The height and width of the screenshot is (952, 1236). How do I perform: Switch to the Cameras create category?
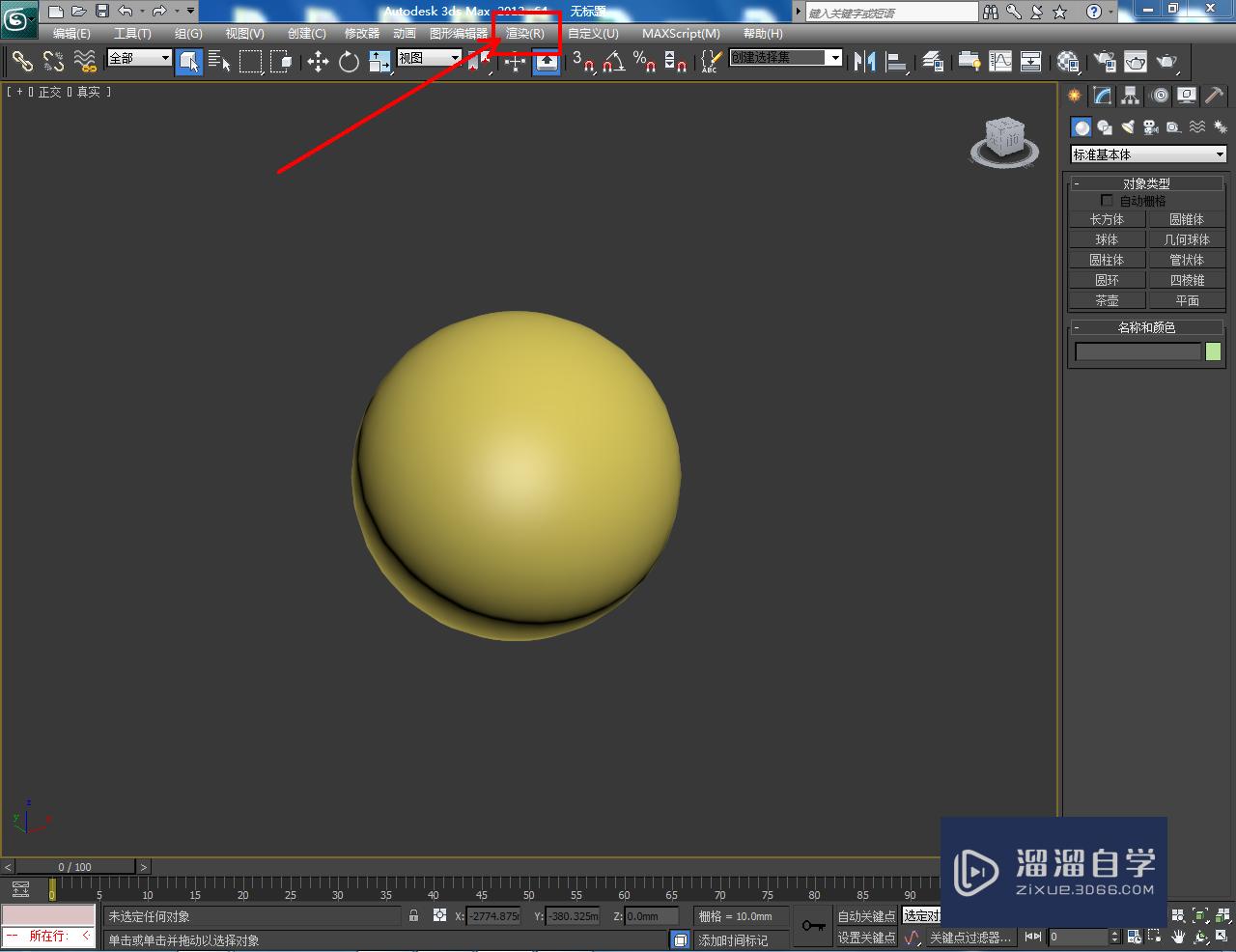tap(1150, 127)
